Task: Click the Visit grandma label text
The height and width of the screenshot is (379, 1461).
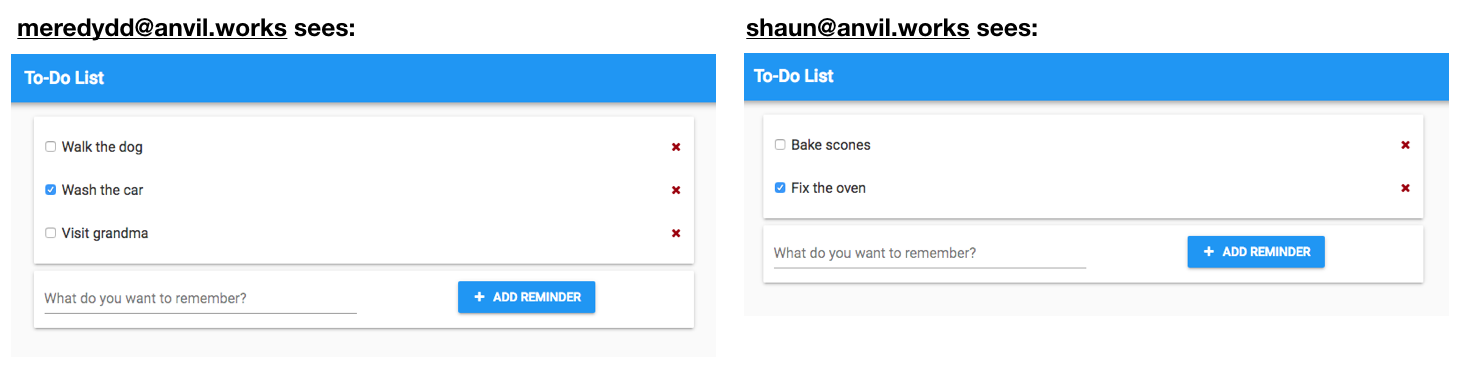Action: point(105,233)
